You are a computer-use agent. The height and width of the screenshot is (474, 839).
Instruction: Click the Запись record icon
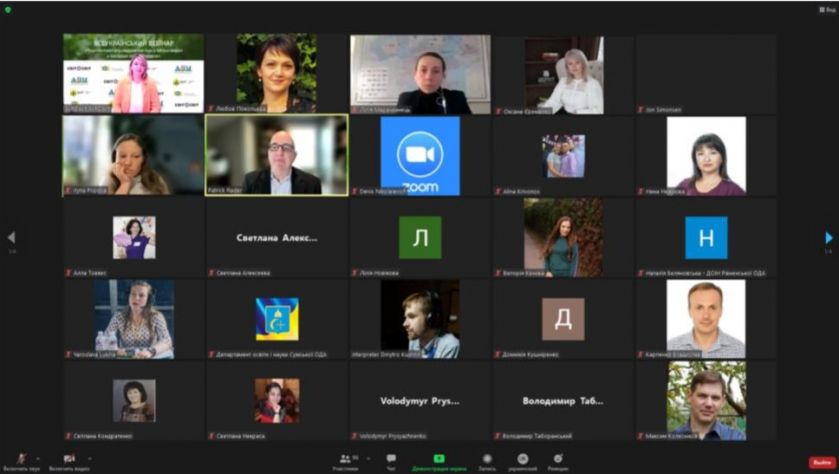[487, 458]
